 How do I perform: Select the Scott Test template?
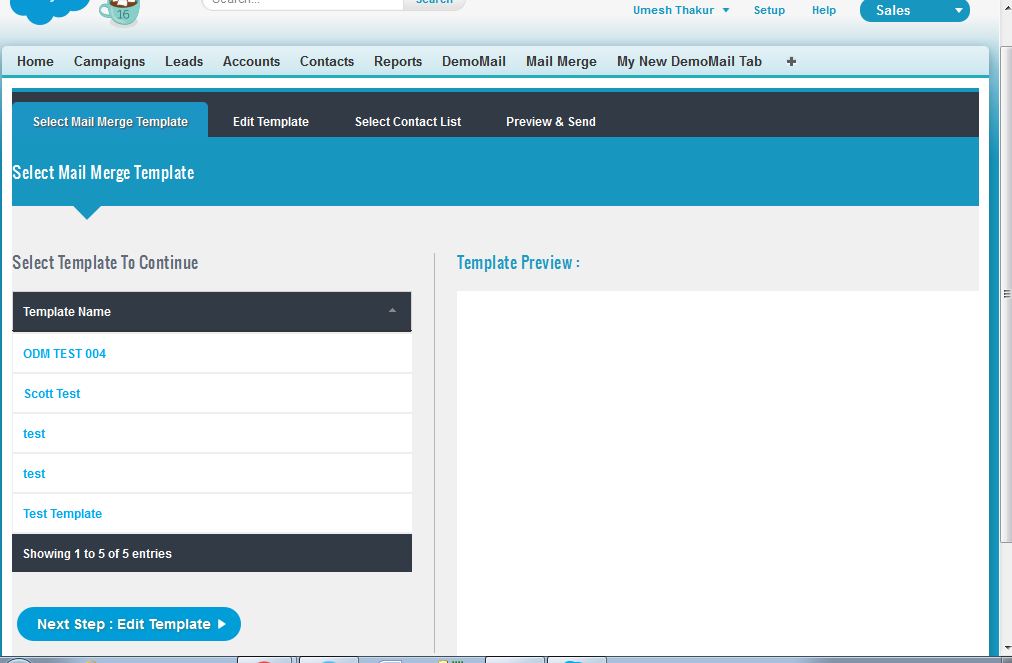pos(52,393)
